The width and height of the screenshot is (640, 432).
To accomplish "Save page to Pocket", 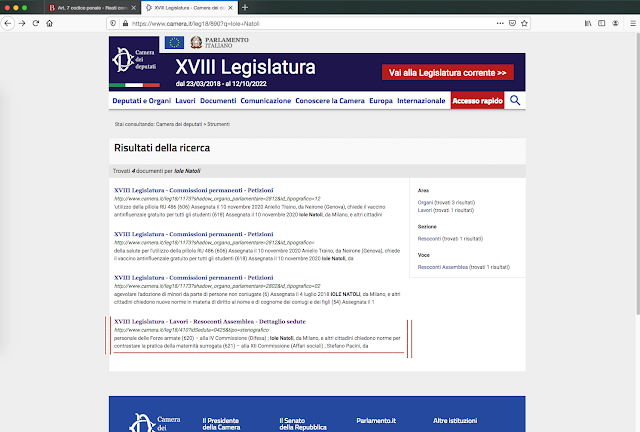I will pos(512,23).
